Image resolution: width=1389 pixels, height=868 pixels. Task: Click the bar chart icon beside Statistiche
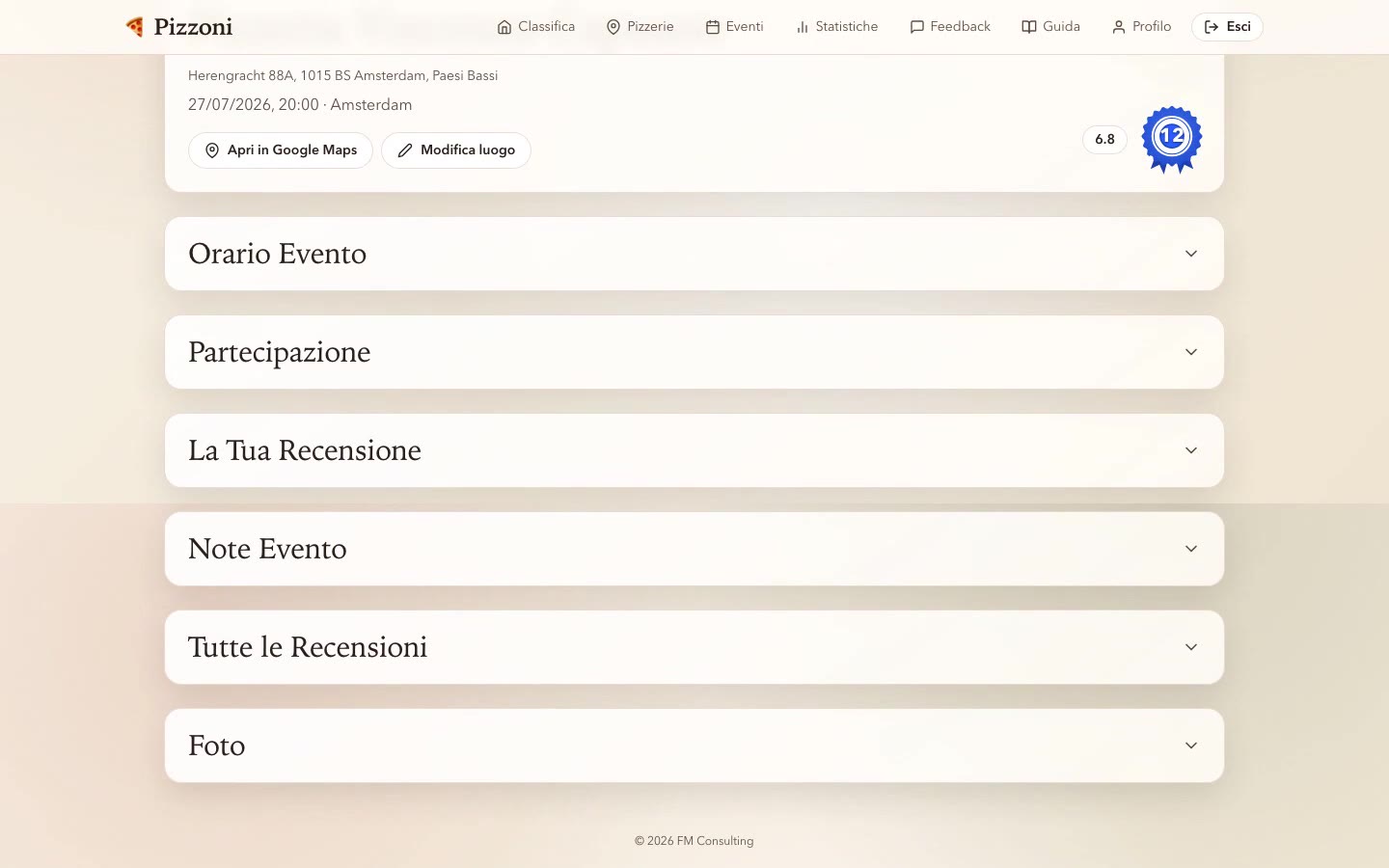[803, 27]
